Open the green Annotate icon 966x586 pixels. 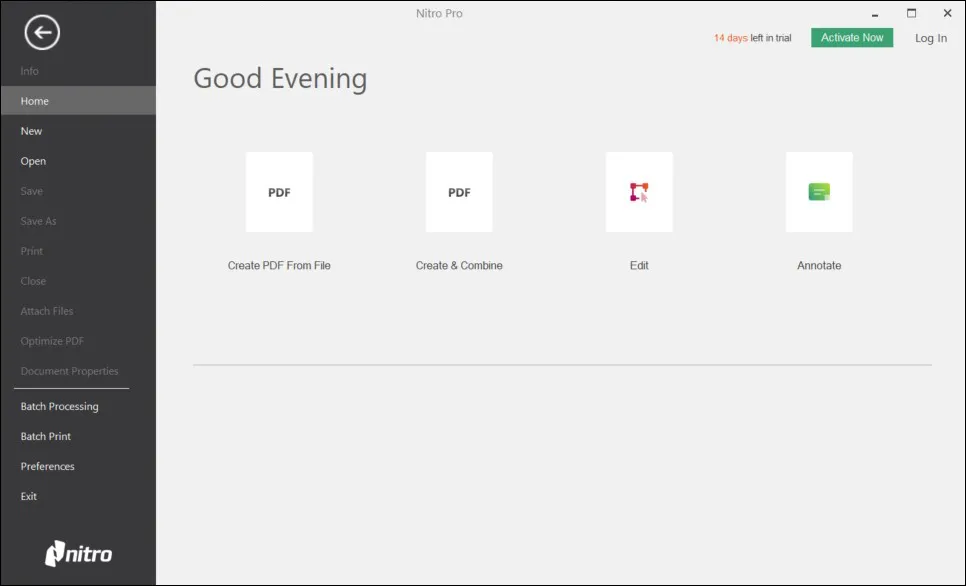click(819, 193)
